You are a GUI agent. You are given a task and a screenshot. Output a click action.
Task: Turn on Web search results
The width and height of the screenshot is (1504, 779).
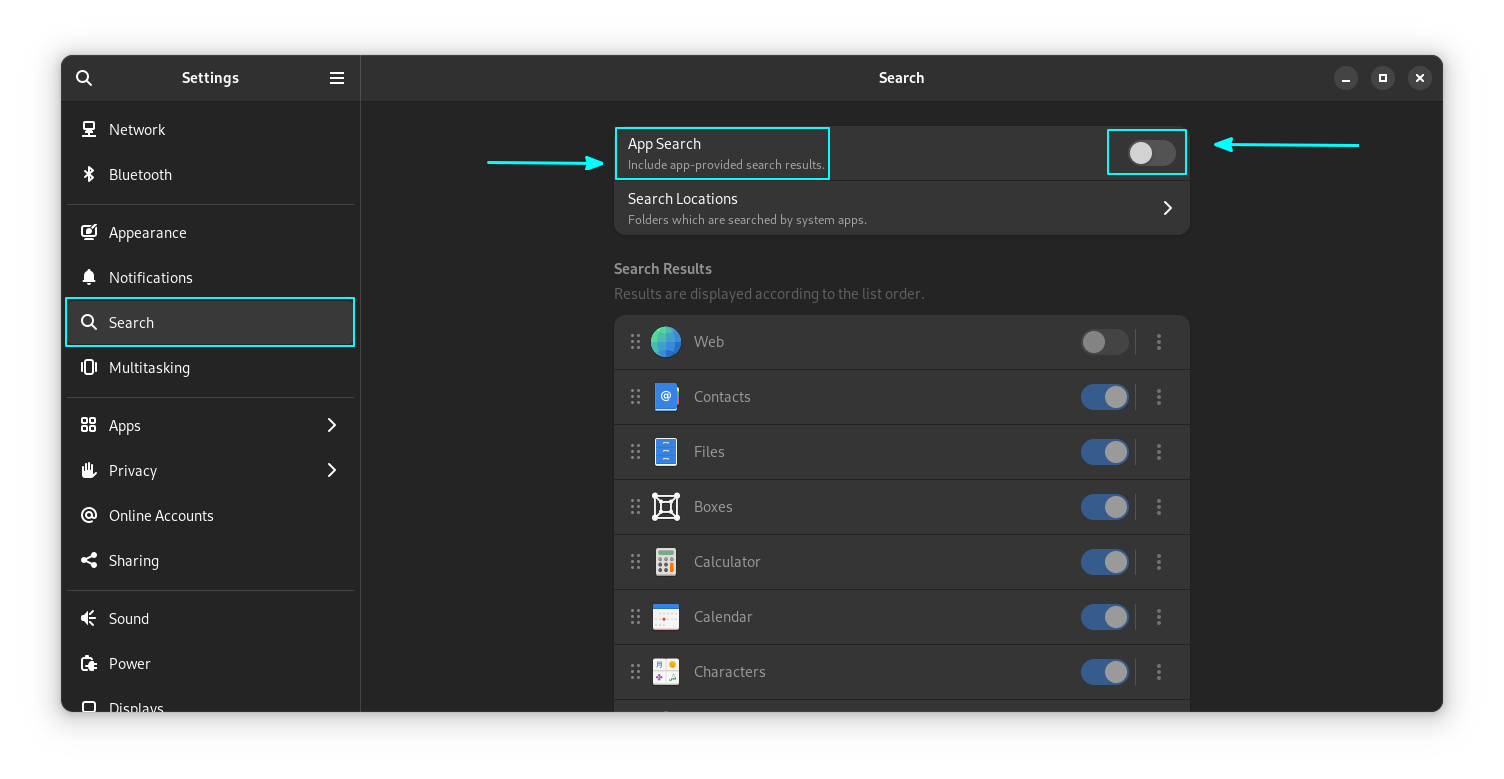1104,342
